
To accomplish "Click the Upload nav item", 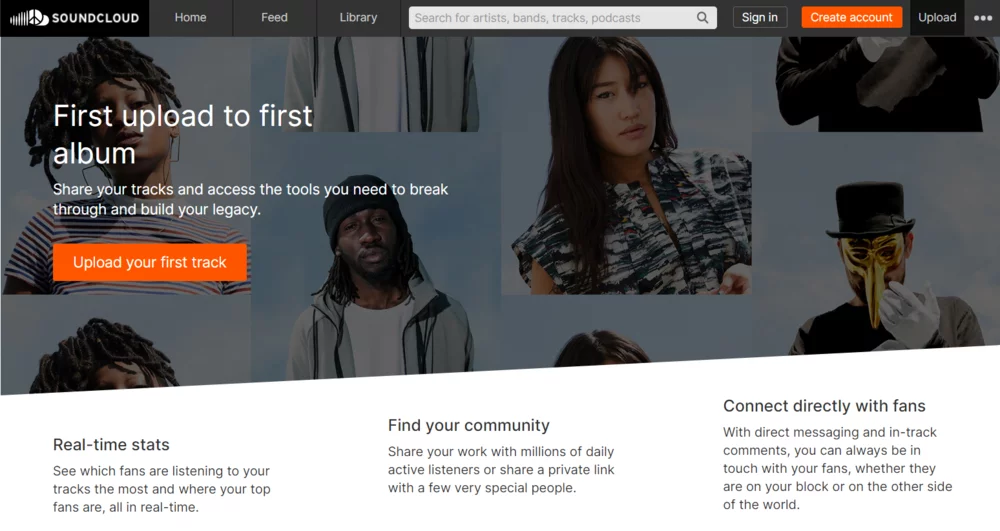I will [x=937, y=18].
